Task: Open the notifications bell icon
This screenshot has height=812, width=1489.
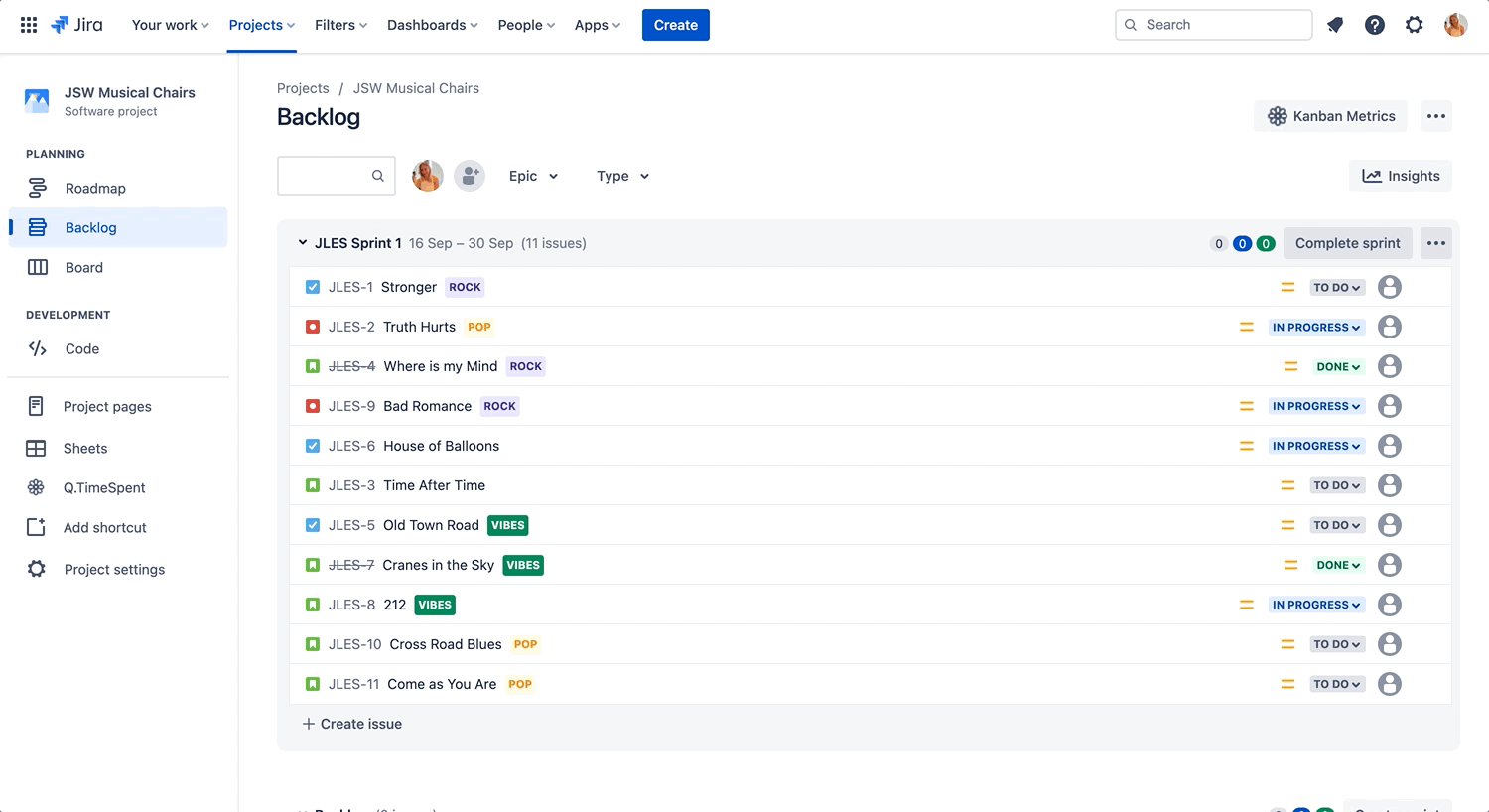Action: tap(1335, 25)
